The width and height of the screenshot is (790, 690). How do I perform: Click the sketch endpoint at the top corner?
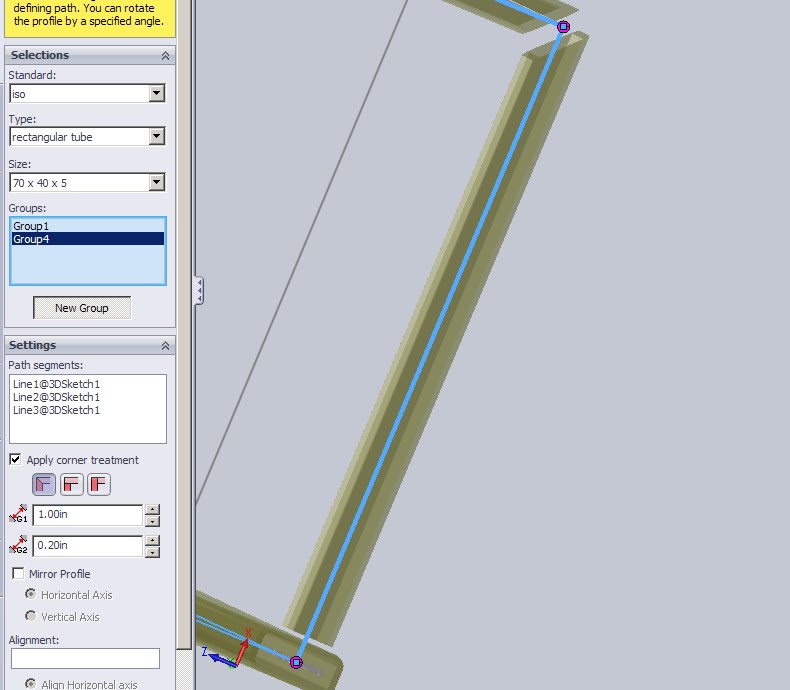[564, 27]
